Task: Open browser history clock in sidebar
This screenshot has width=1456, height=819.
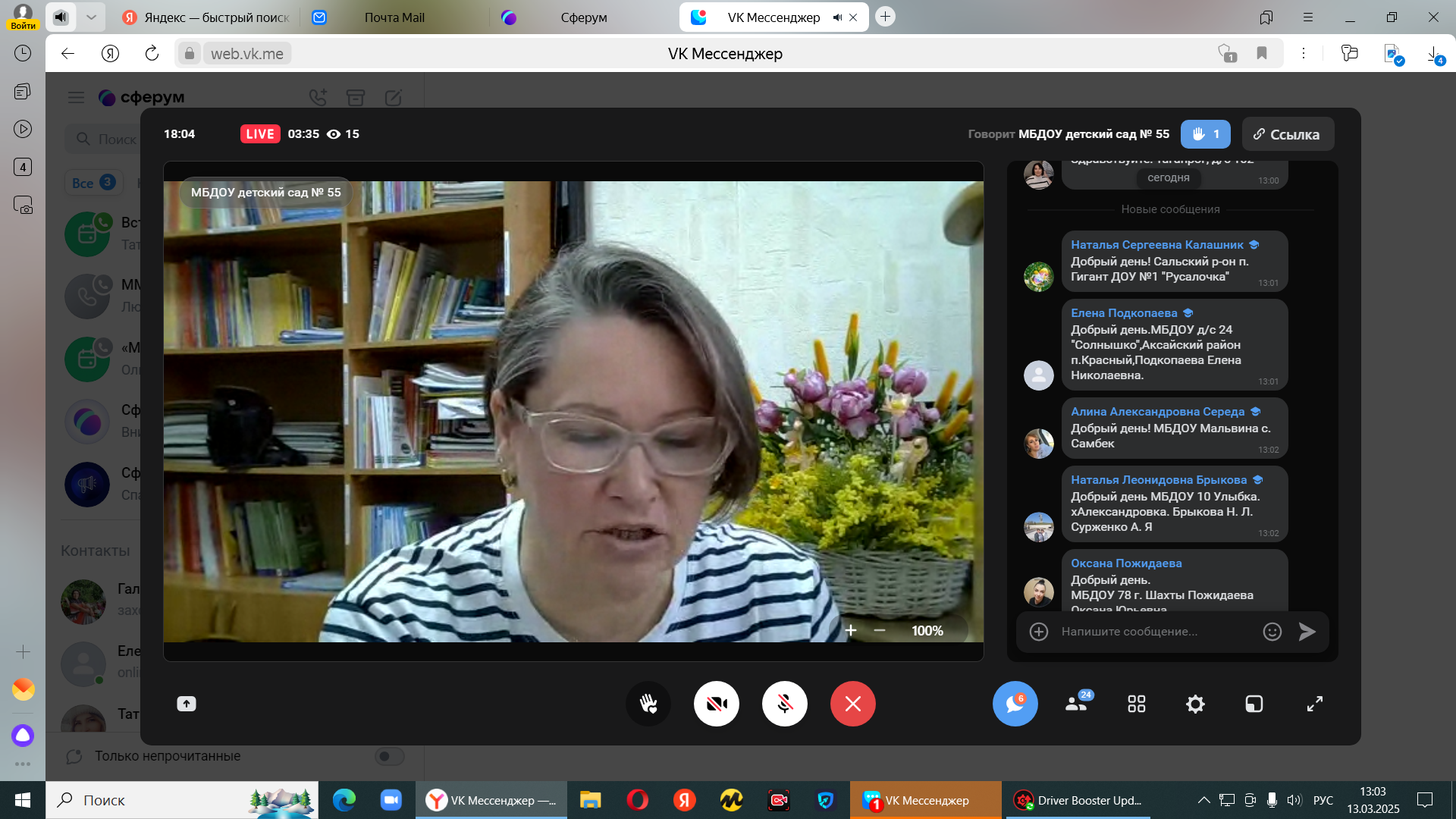Action: coord(23,53)
